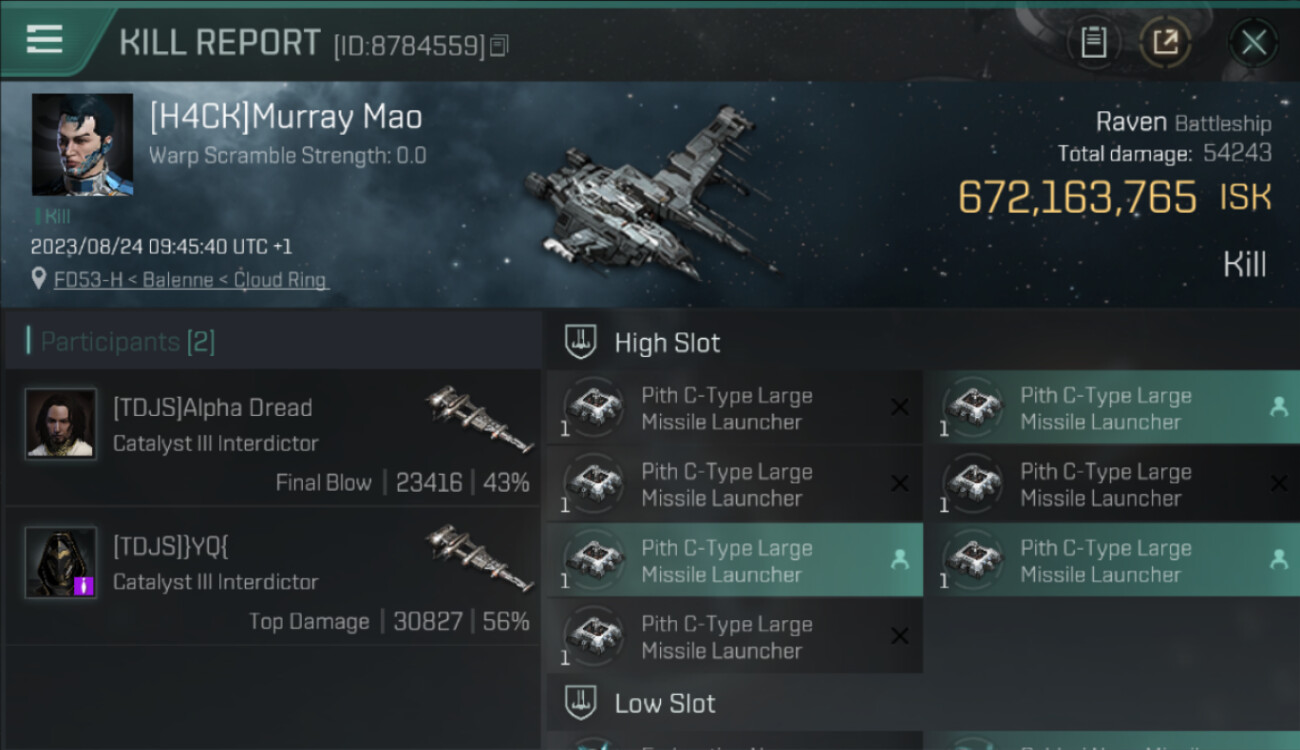
Task: Open the hamburger menu
Action: (x=45, y=41)
